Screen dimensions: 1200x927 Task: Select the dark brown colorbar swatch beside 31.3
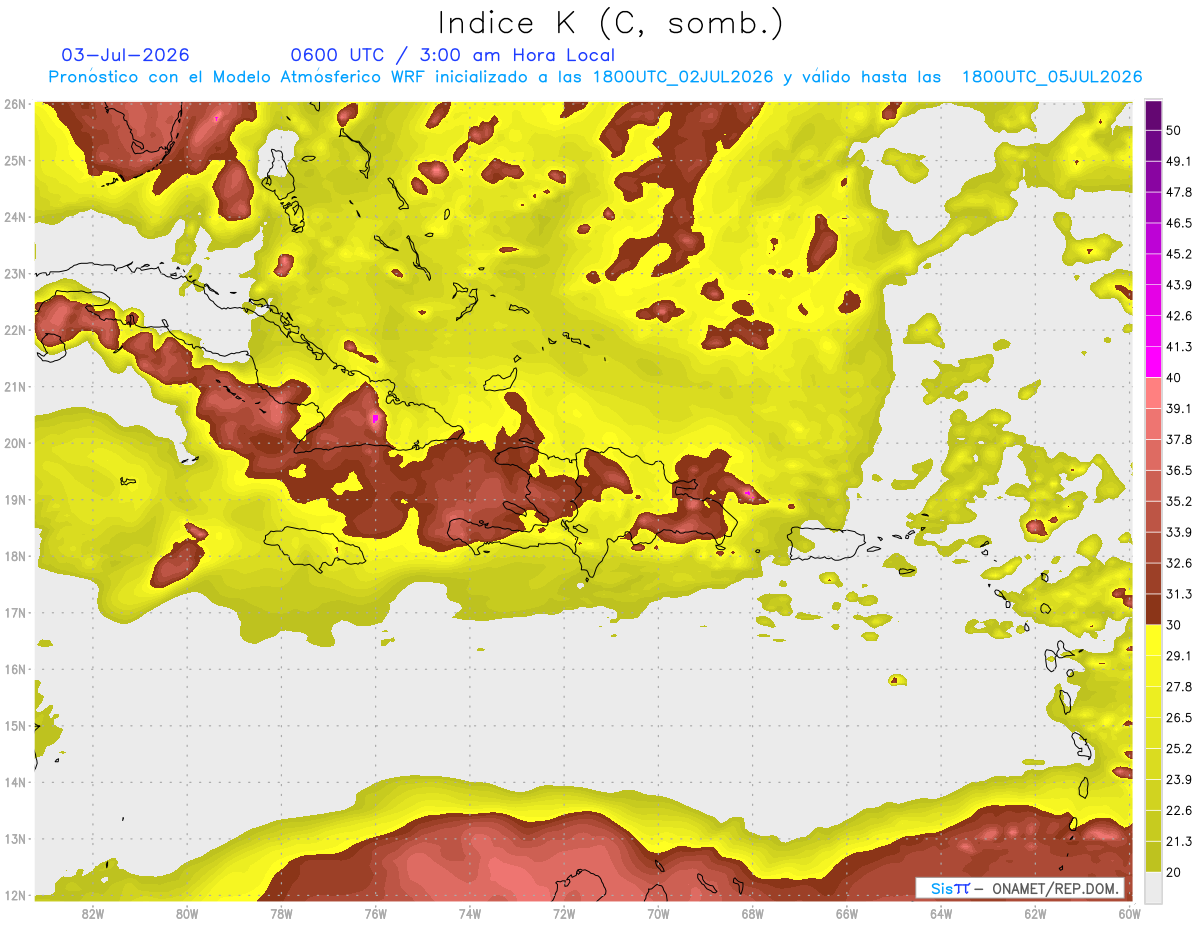pyautogui.click(x=1153, y=609)
